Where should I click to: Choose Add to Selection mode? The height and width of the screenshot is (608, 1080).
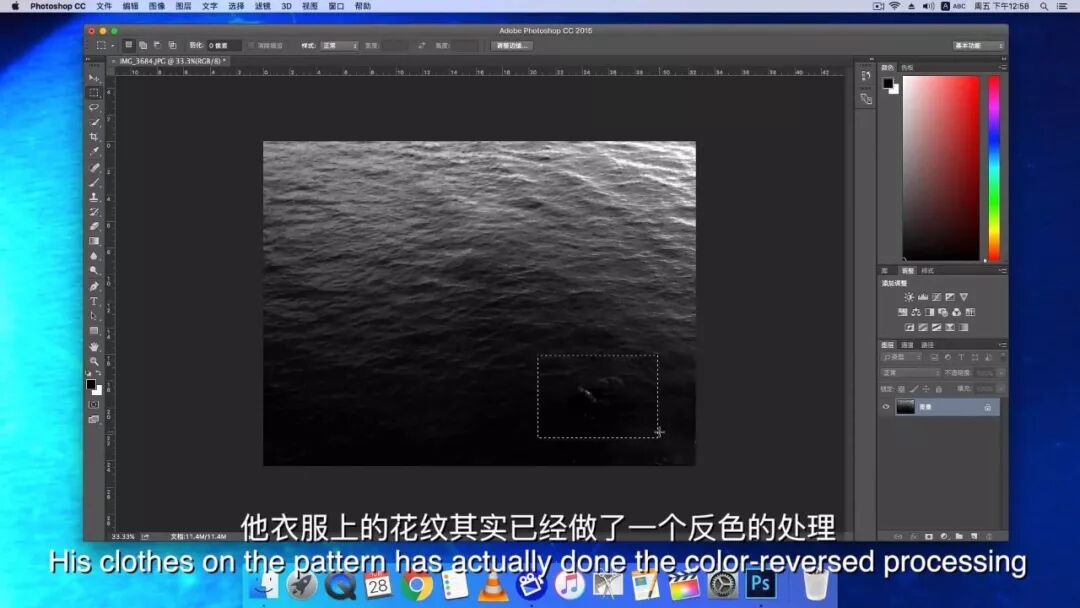tap(143, 45)
